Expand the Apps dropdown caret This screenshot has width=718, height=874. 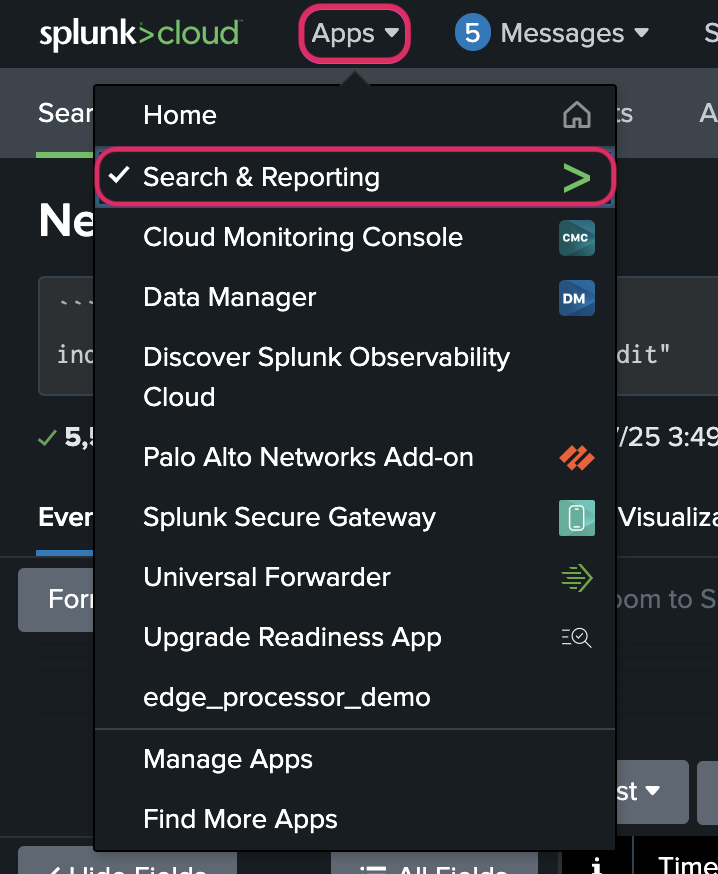[389, 33]
